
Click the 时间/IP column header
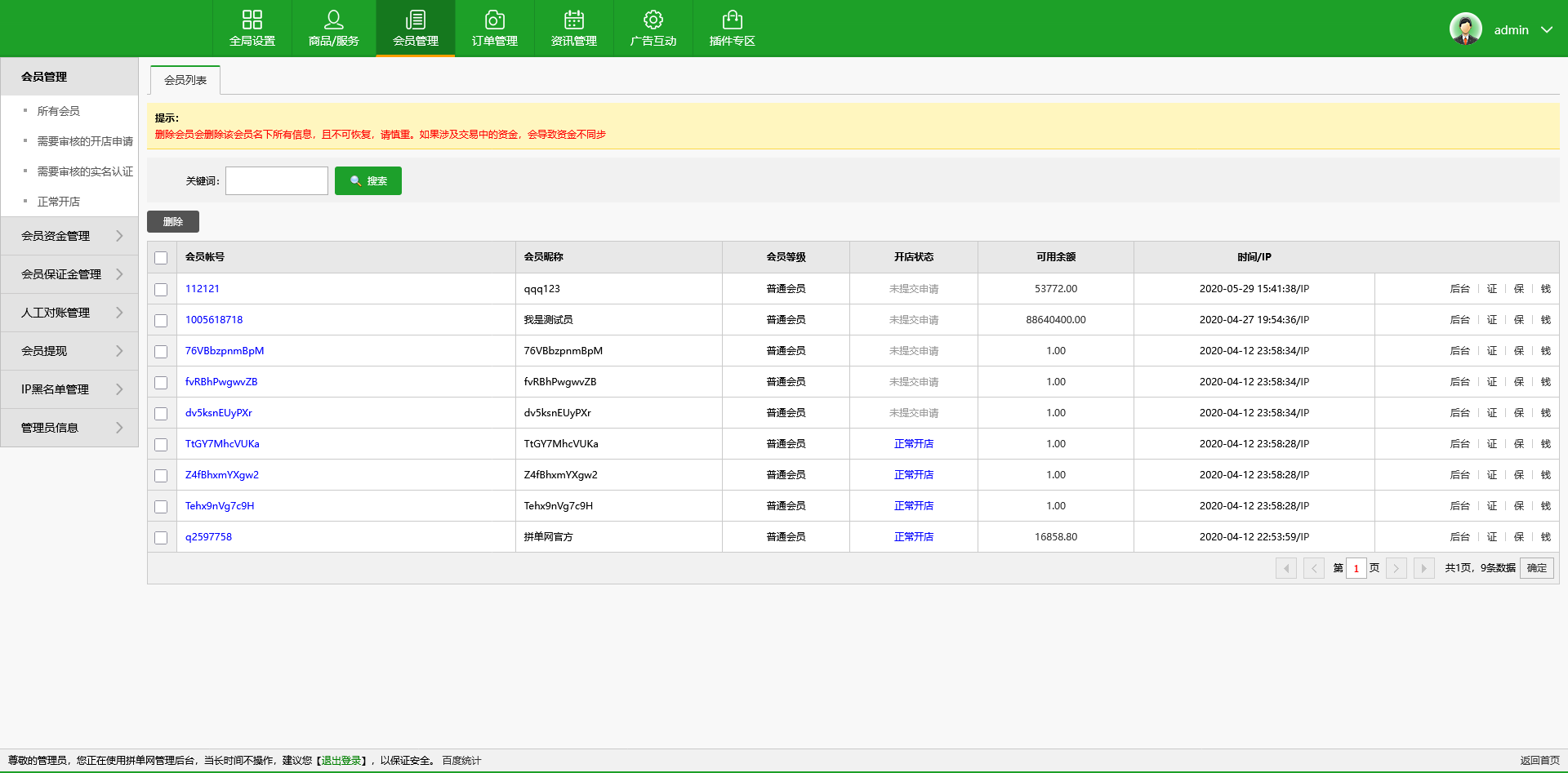[1254, 257]
